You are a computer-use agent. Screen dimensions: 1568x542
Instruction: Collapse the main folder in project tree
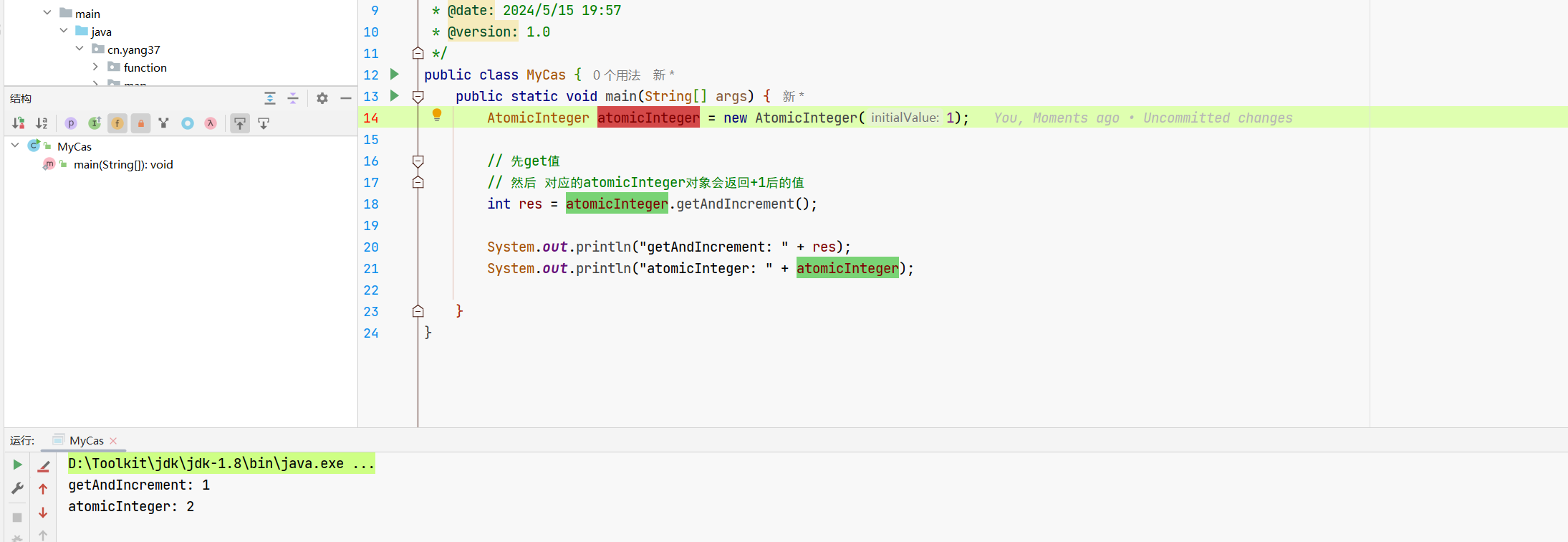click(47, 13)
